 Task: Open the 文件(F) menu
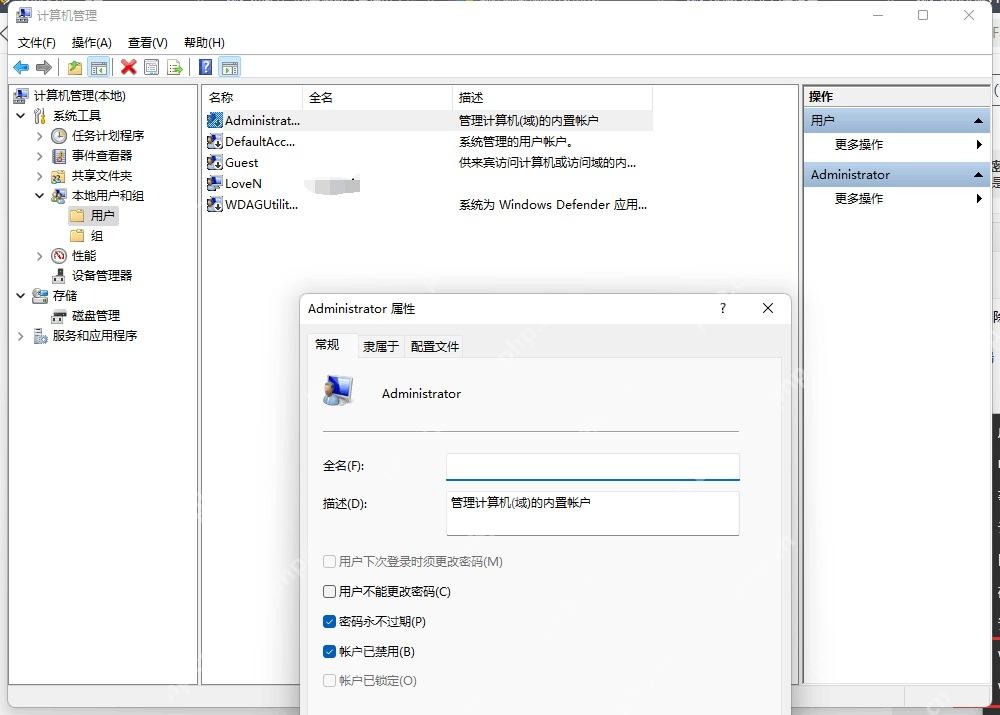(36, 43)
